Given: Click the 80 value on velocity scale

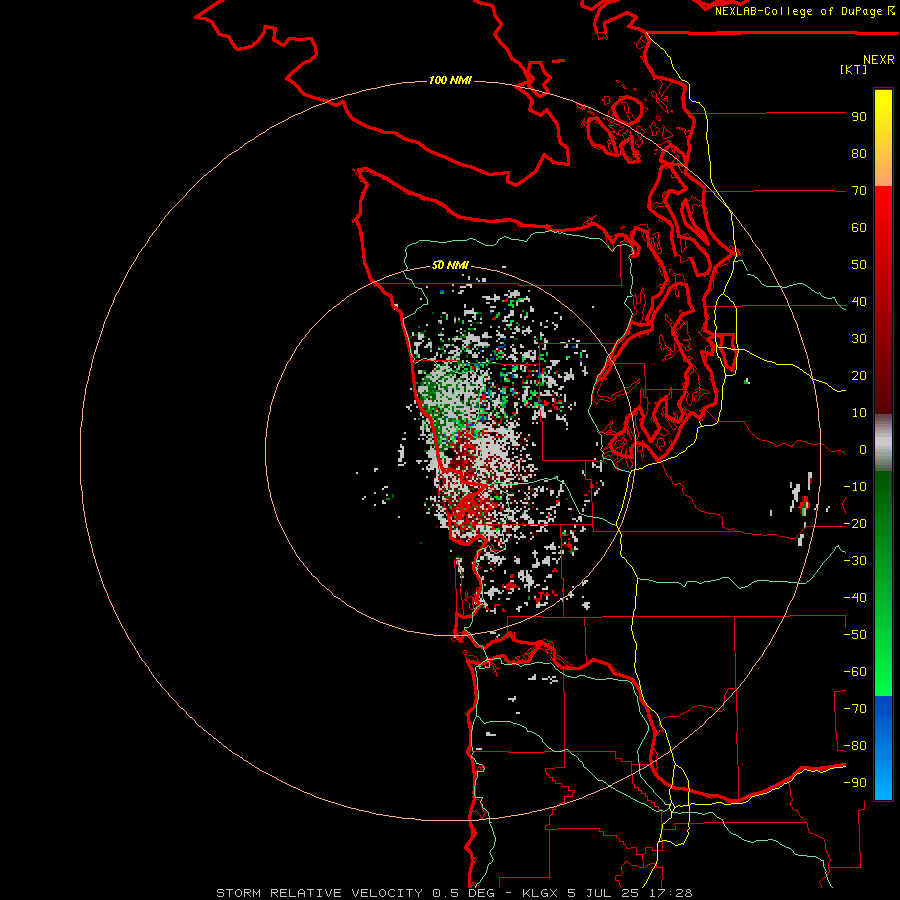Looking at the screenshot, I should point(859,154).
